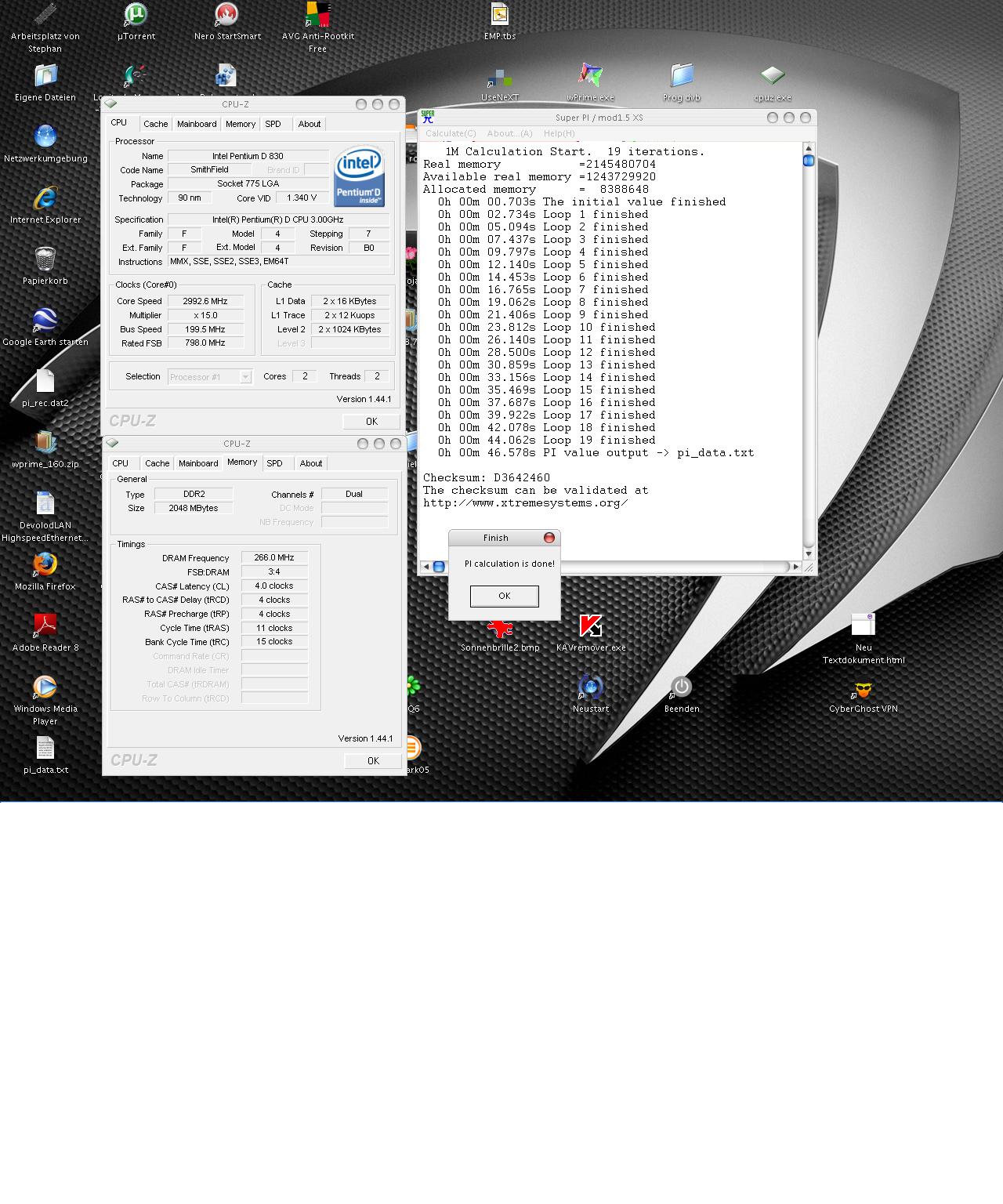The width and height of the screenshot is (1003, 1204).
Task: Open SPD tab in lower CPU-Z window
Action: point(274,463)
